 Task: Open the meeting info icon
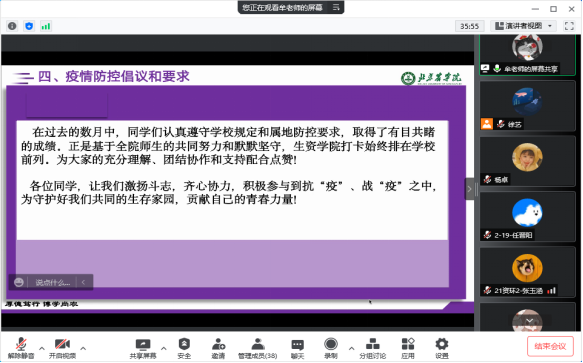coord(12,26)
